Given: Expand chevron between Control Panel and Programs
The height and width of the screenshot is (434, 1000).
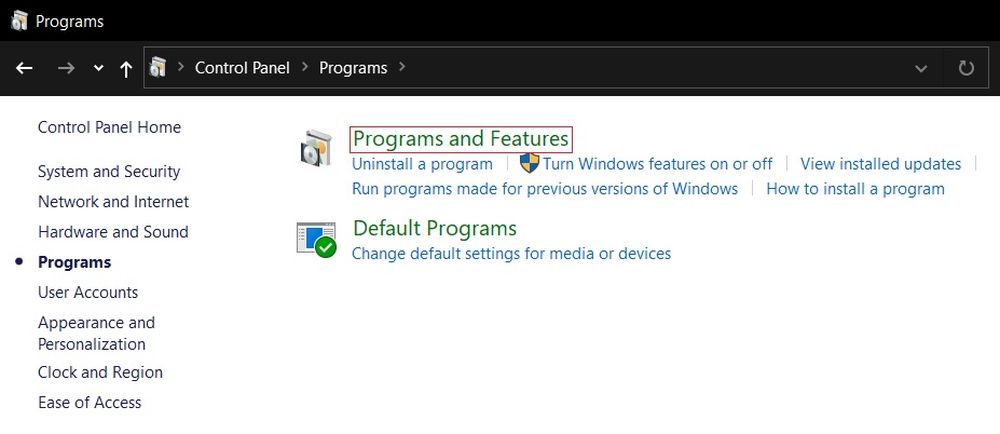Looking at the screenshot, I should point(305,66).
